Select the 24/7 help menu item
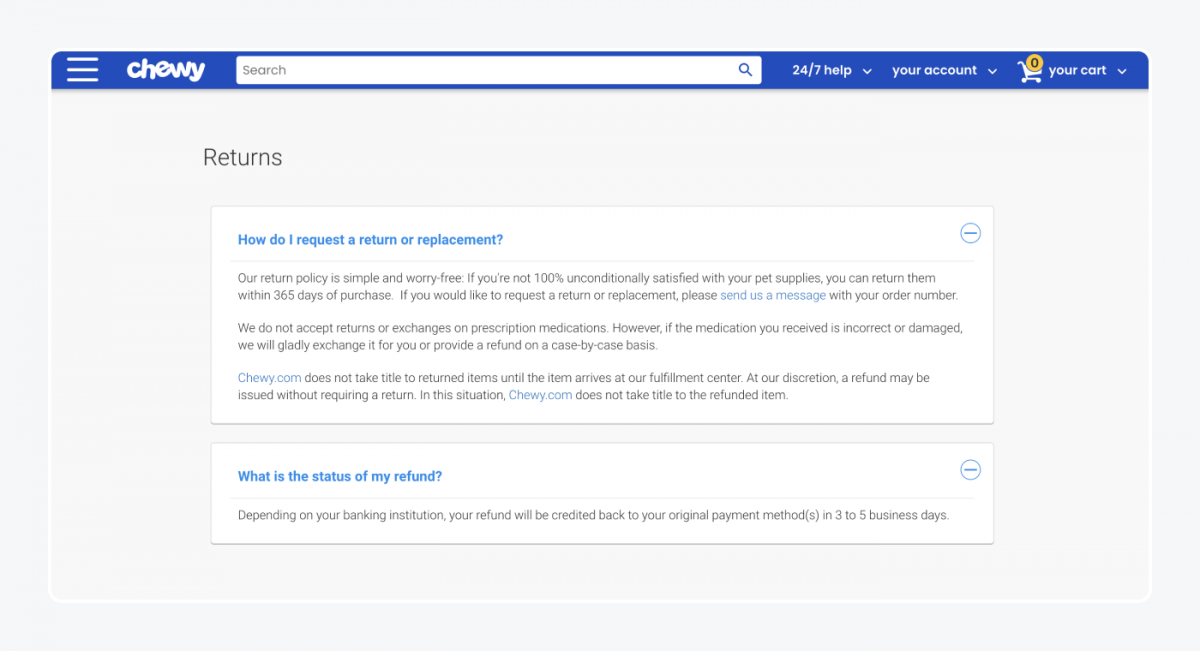The height and width of the screenshot is (651, 1200). click(x=820, y=70)
